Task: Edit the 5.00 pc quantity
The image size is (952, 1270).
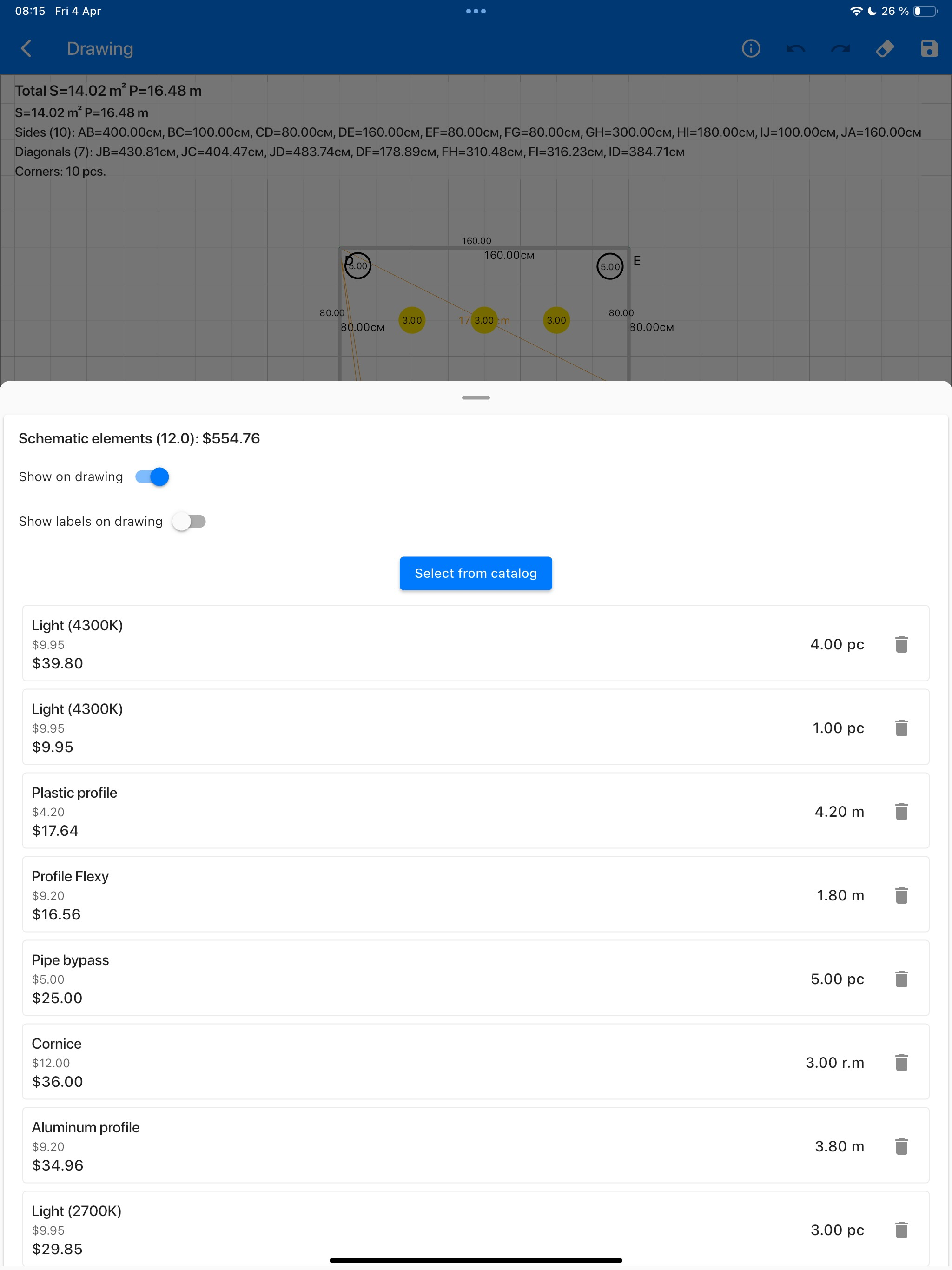Action: [837, 979]
